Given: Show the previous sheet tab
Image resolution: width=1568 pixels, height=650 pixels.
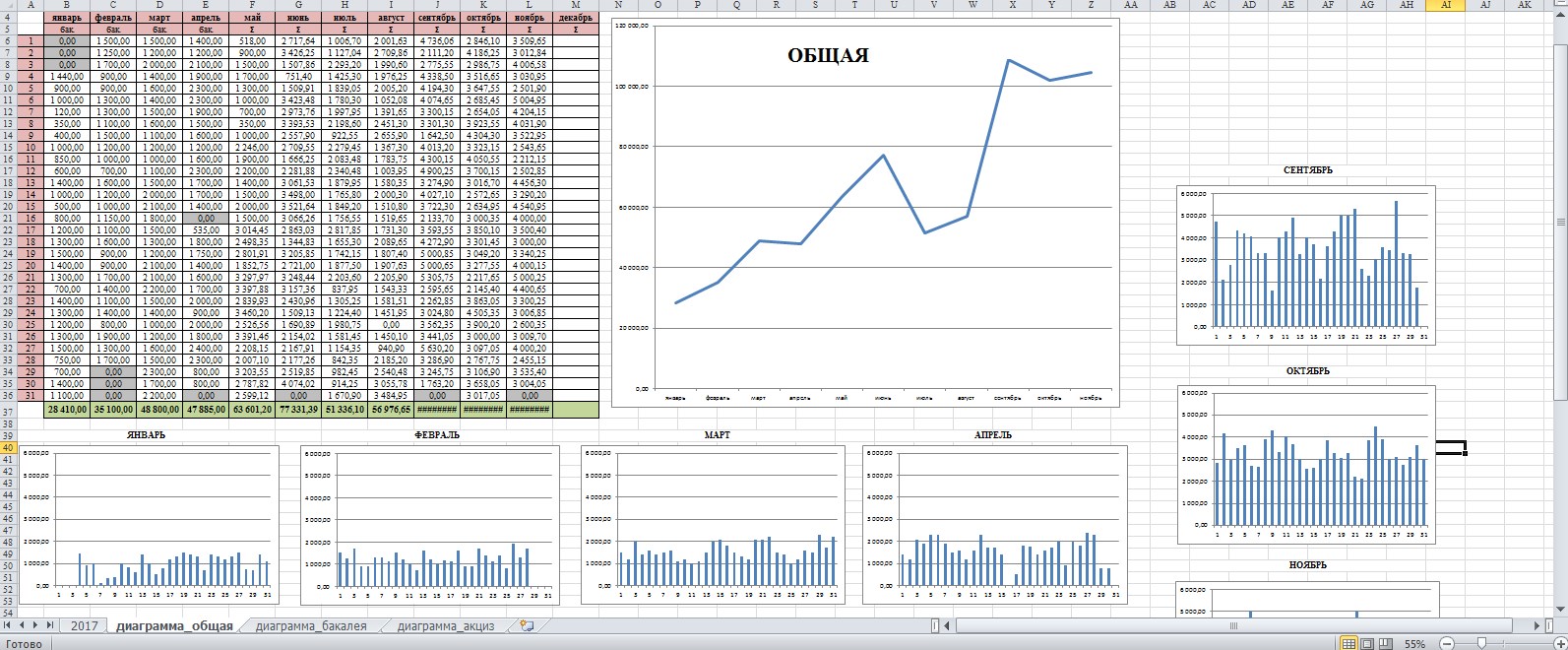Looking at the screenshot, I should point(23,625).
